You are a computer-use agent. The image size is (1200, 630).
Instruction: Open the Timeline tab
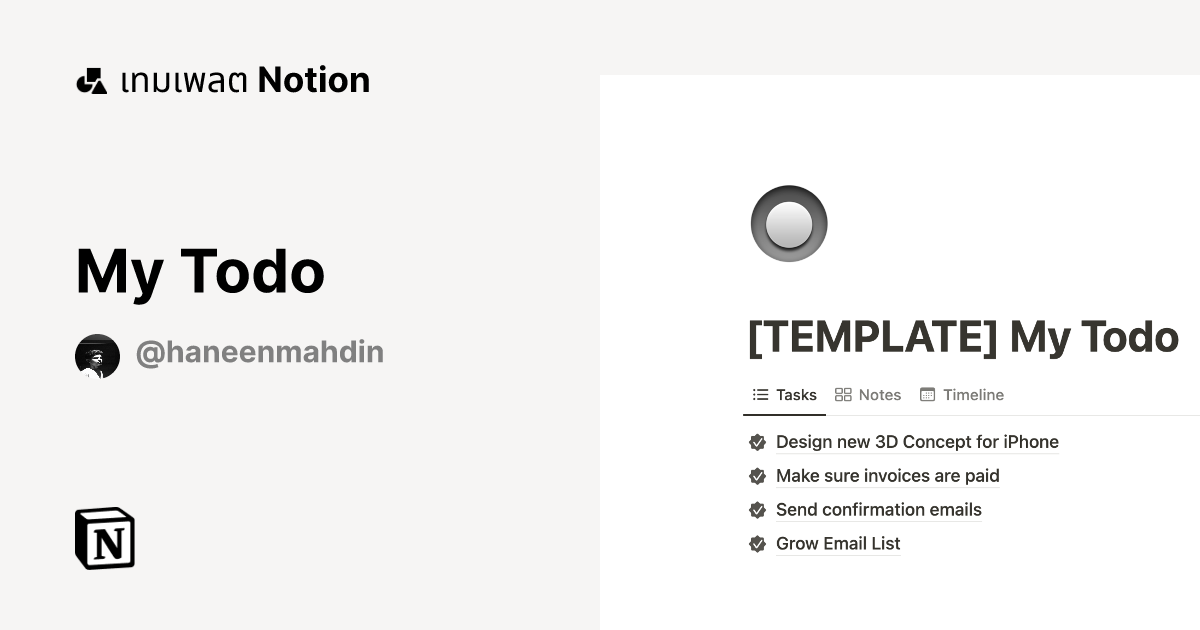click(973, 394)
